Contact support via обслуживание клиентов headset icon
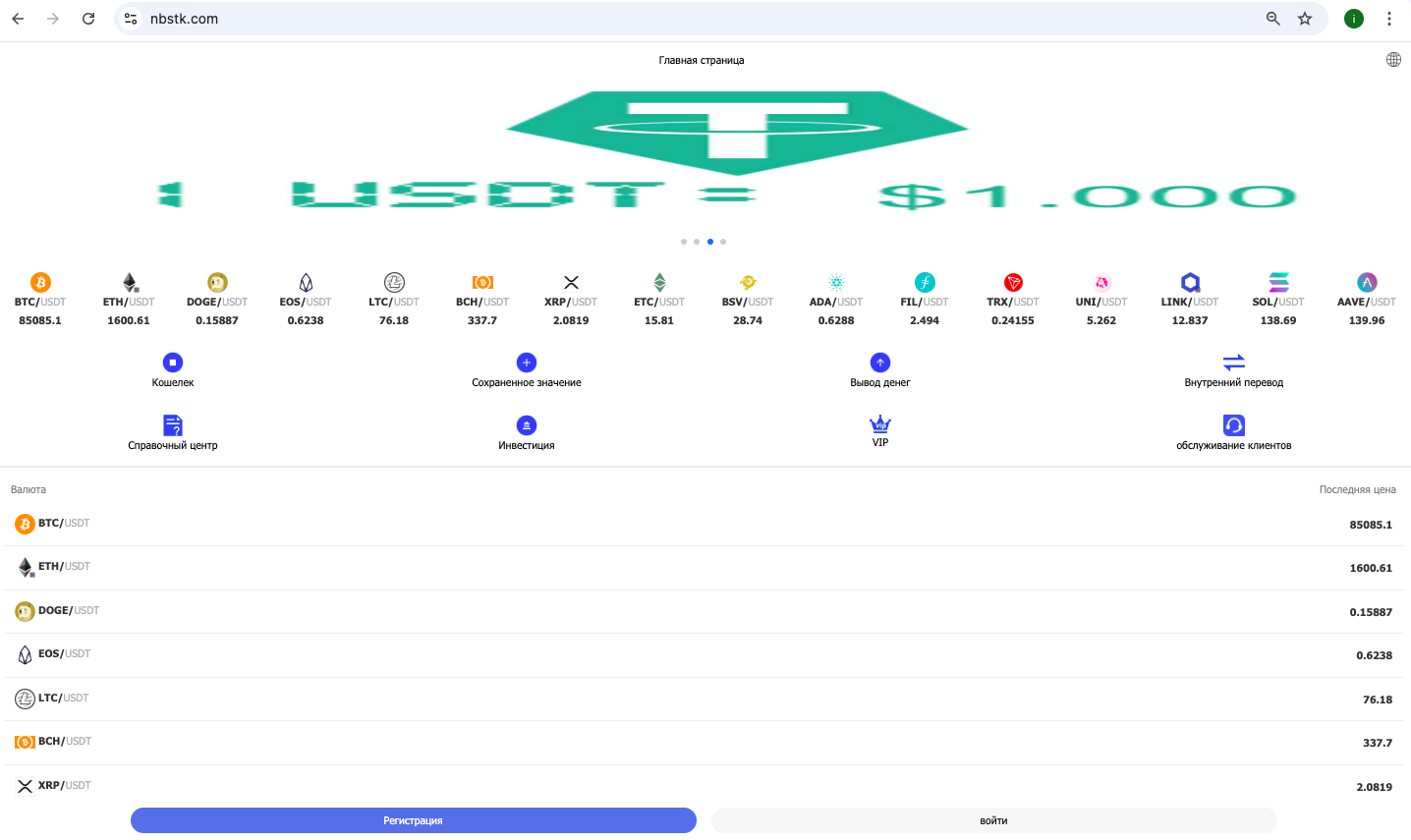1411x840 pixels. [1234, 425]
